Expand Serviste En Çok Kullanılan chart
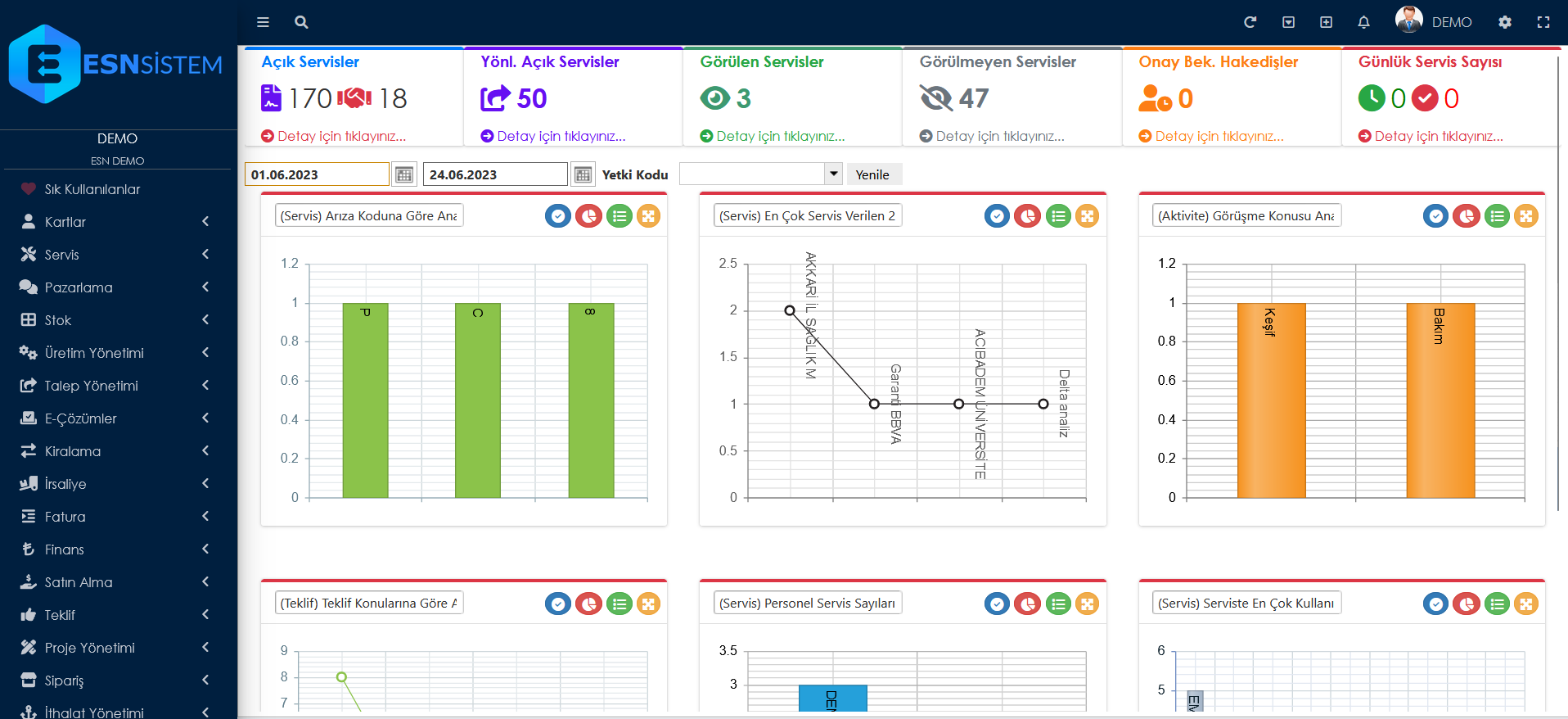The width and height of the screenshot is (1568, 719). pyautogui.click(x=1525, y=604)
